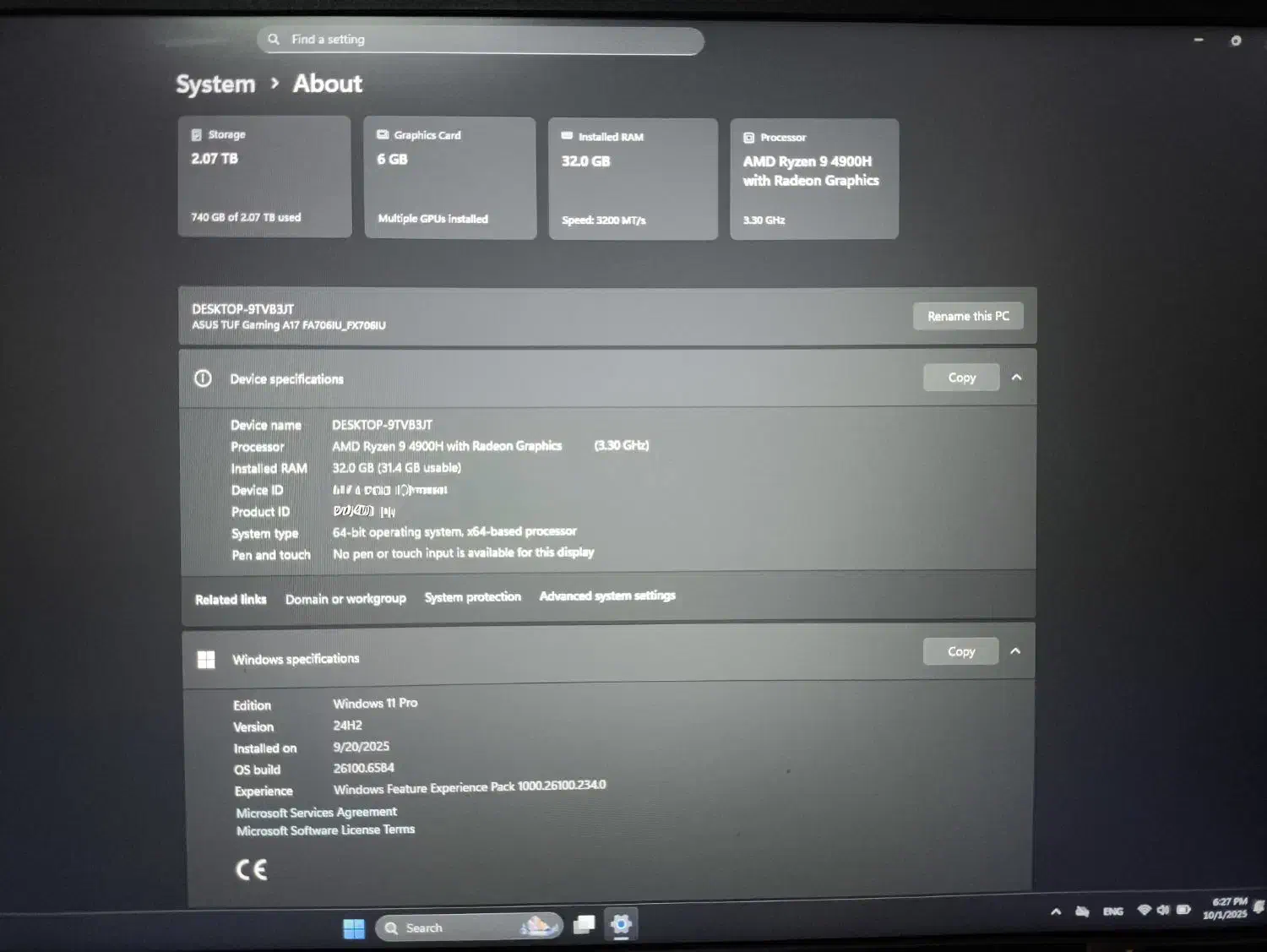The width and height of the screenshot is (1267, 952).
Task: Open Microsoft Software License Terms link
Action: pyautogui.click(x=326, y=830)
